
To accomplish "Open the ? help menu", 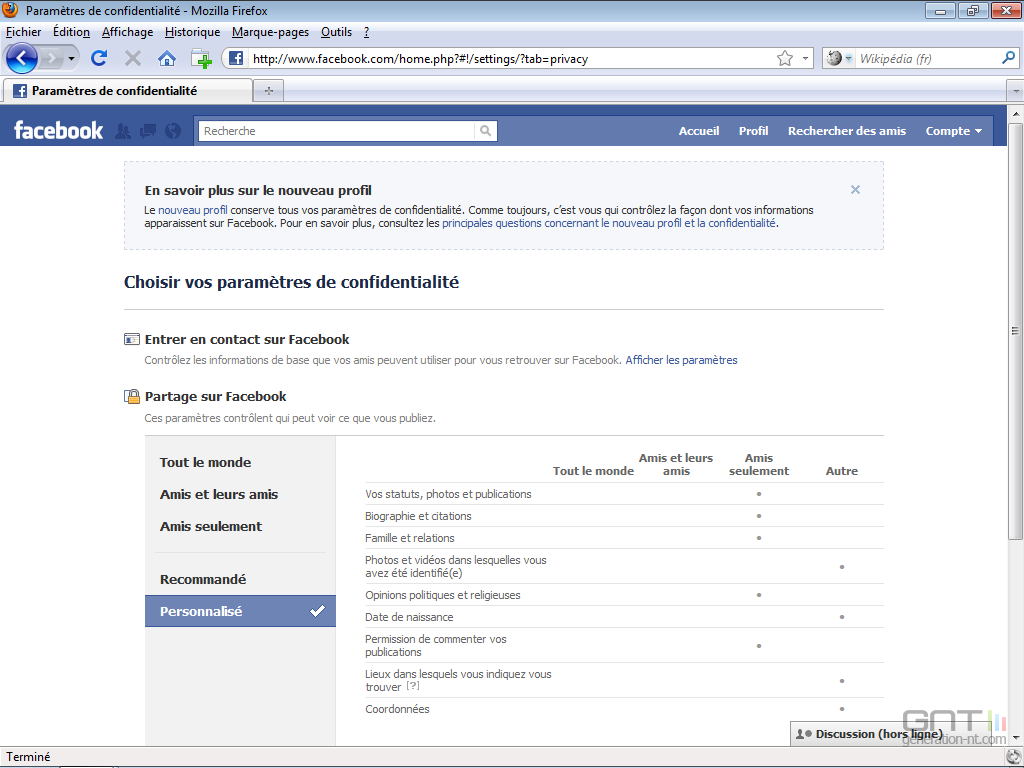I will click(366, 32).
